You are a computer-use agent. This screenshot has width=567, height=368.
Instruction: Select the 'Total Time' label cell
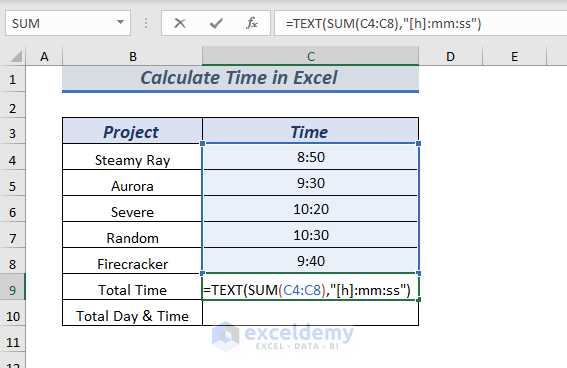click(x=132, y=287)
